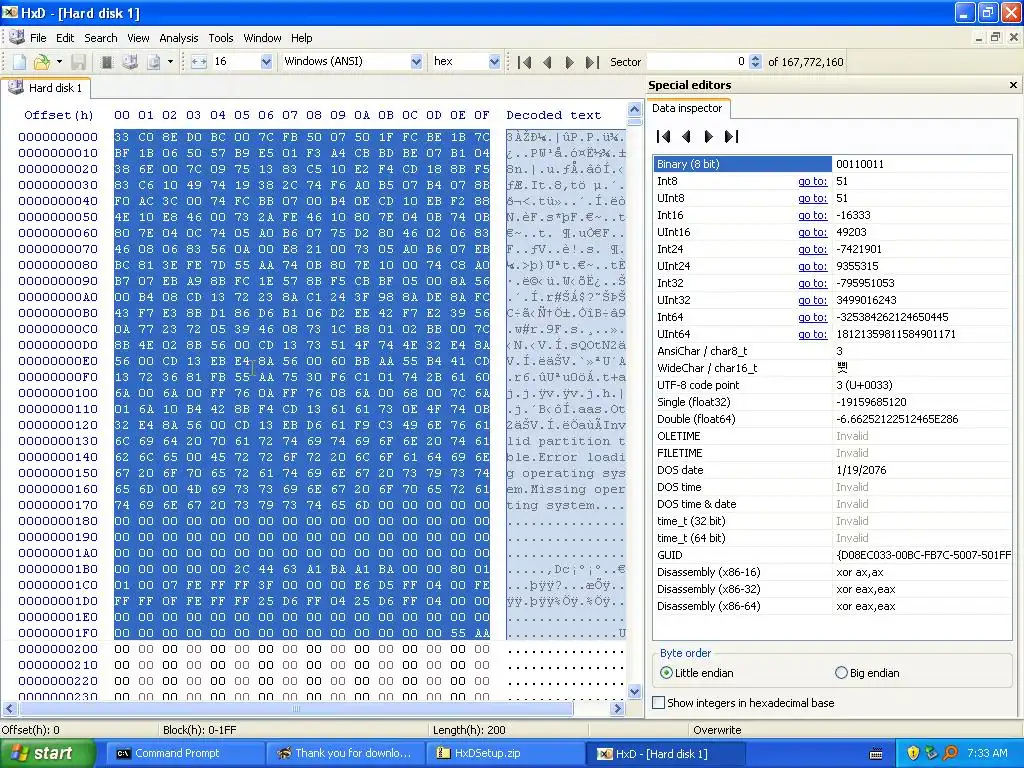Click go to link for UInt64

812,334
